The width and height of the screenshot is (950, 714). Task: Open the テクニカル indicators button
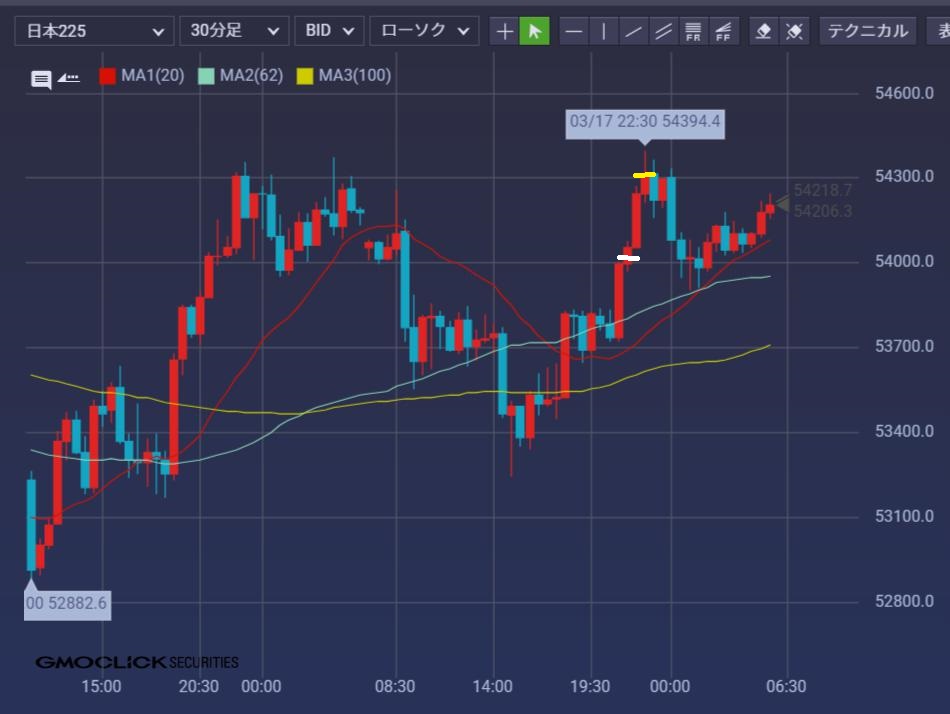[x=866, y=31]
